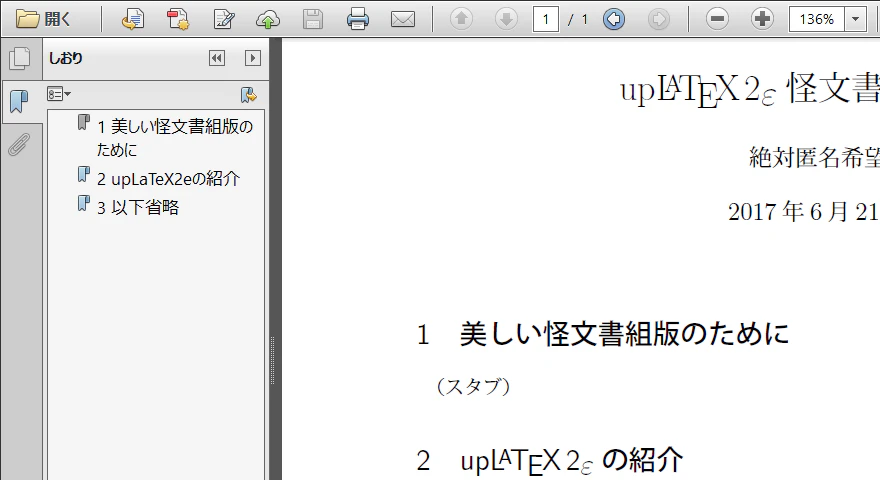Open bookmark 1 美しい怪文書組版のために

[175, 138]
